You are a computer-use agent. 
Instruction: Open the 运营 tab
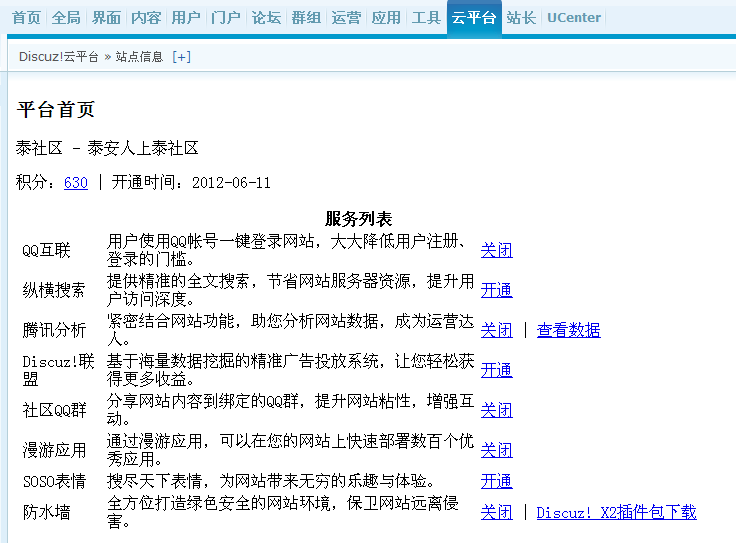click(346, 18)
